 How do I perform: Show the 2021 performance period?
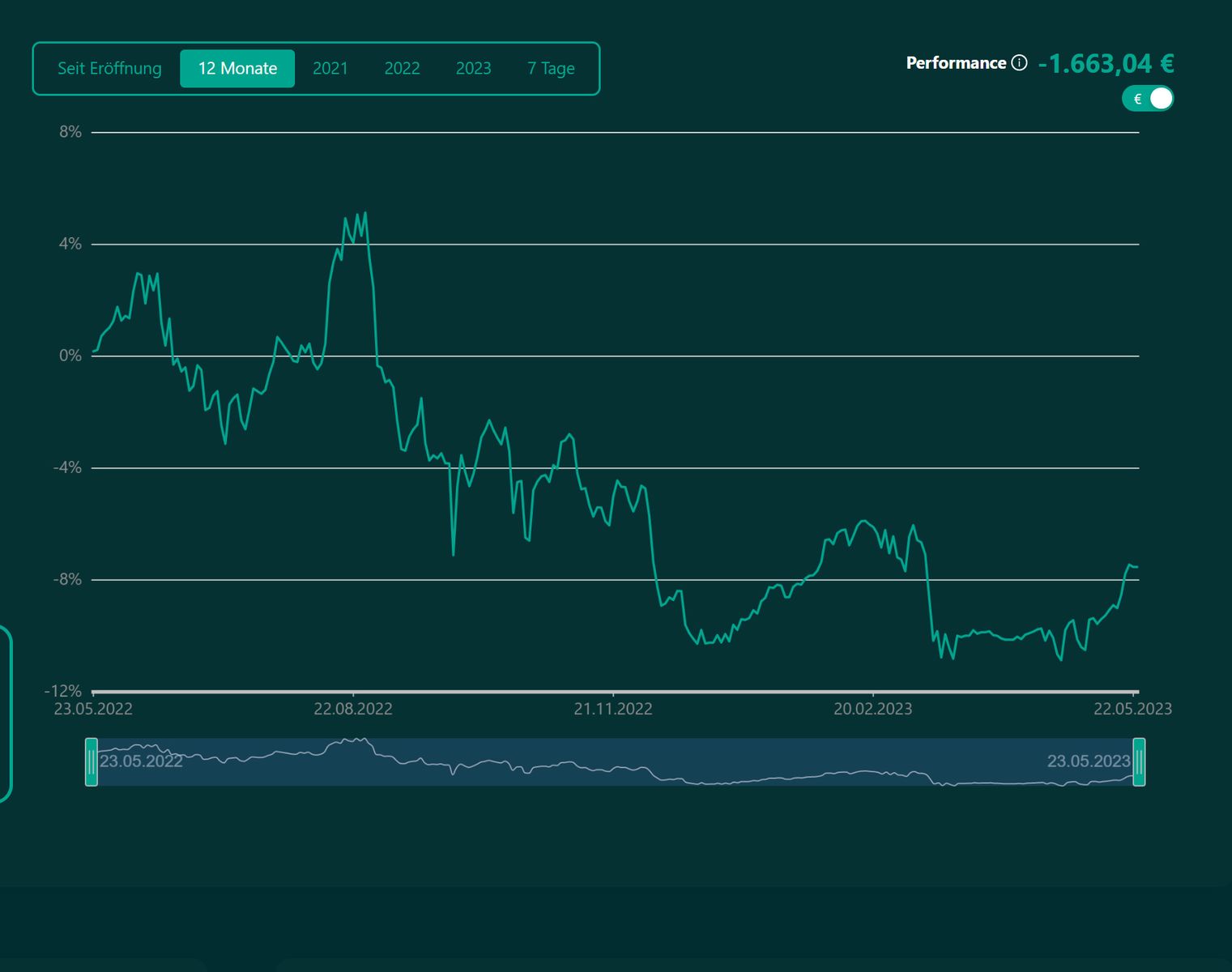330,69
